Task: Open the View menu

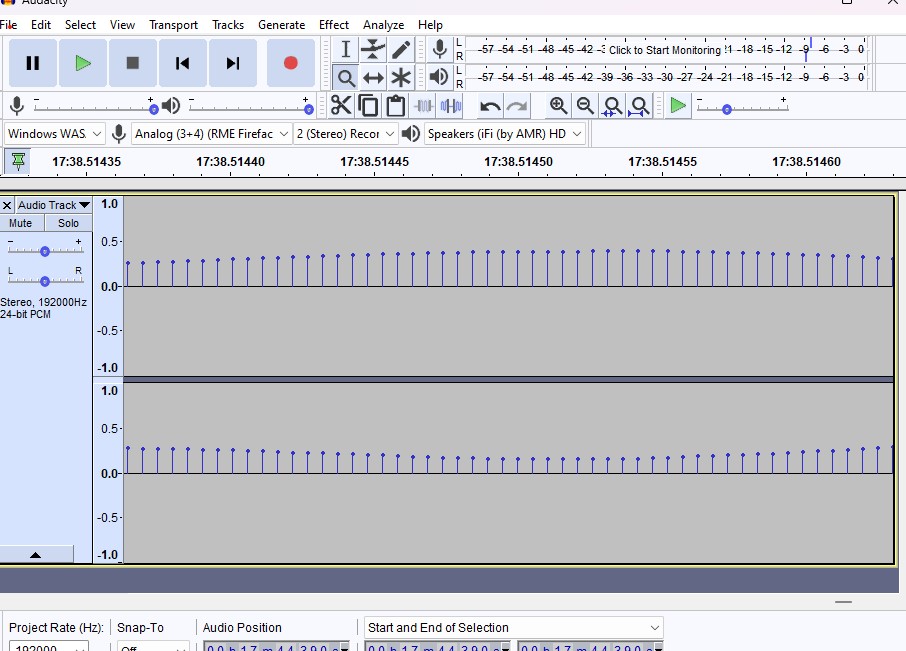Action: tap(122, 25)
